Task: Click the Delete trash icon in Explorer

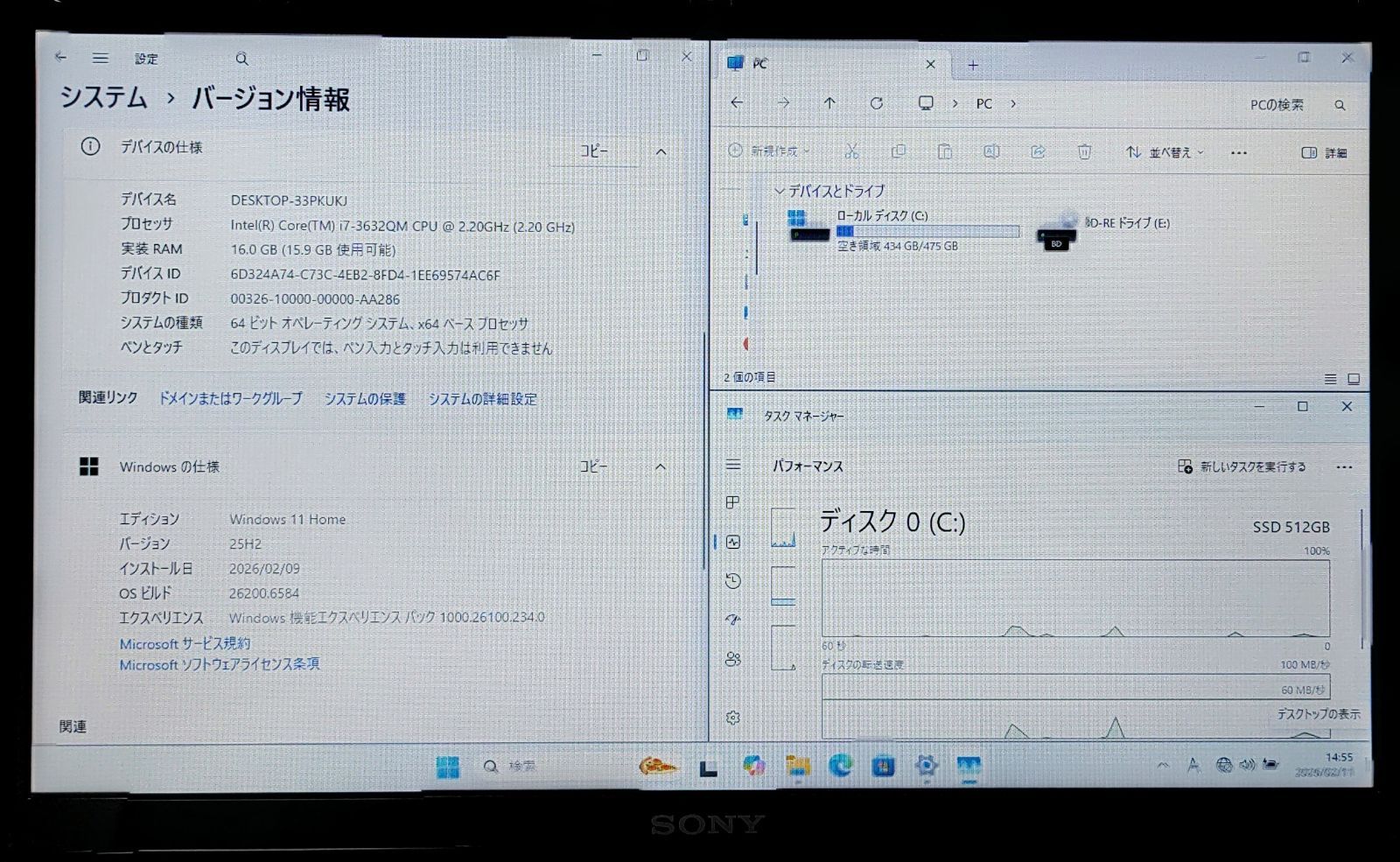Action: click(x=1084, y=151)
